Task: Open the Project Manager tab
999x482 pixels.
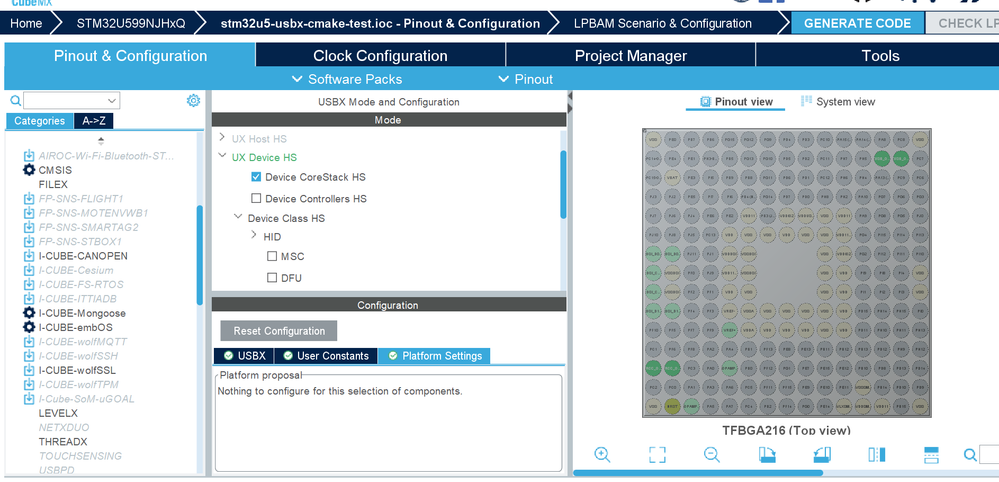Action: point(631,55)
